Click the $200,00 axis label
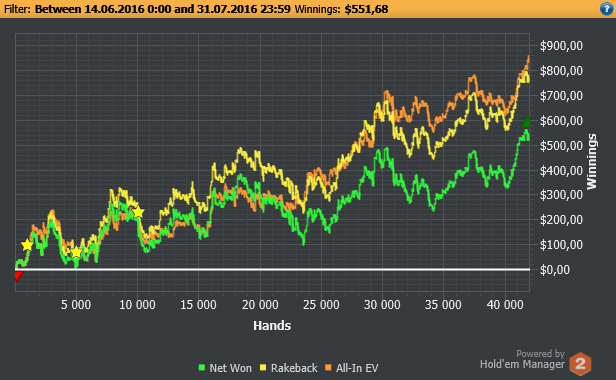The height and width of the screenshot is (380, 616). pos(561,220)
